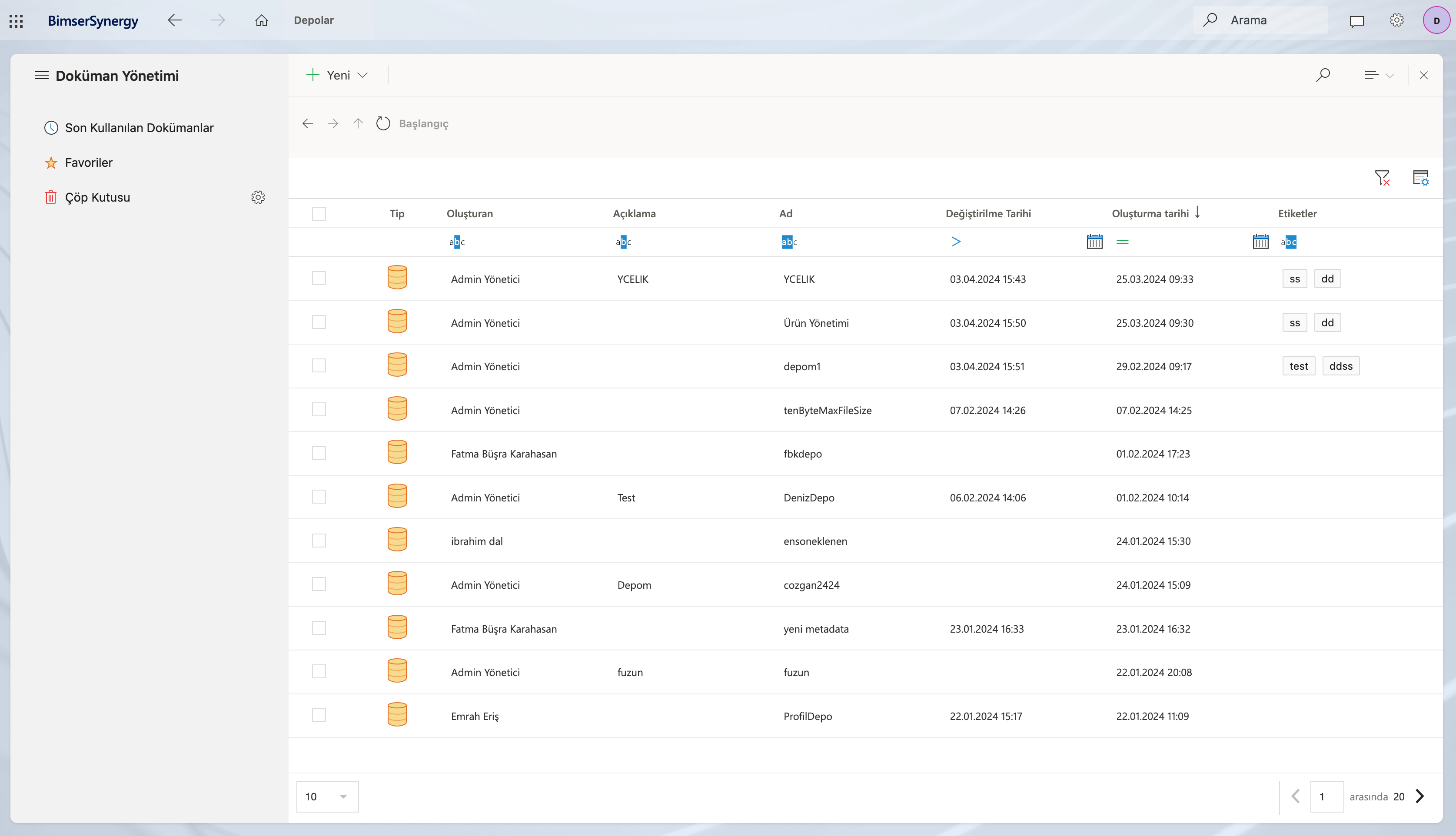Toggle the Doküman Yönetimi hamburger menu

(x=41, y=75)
